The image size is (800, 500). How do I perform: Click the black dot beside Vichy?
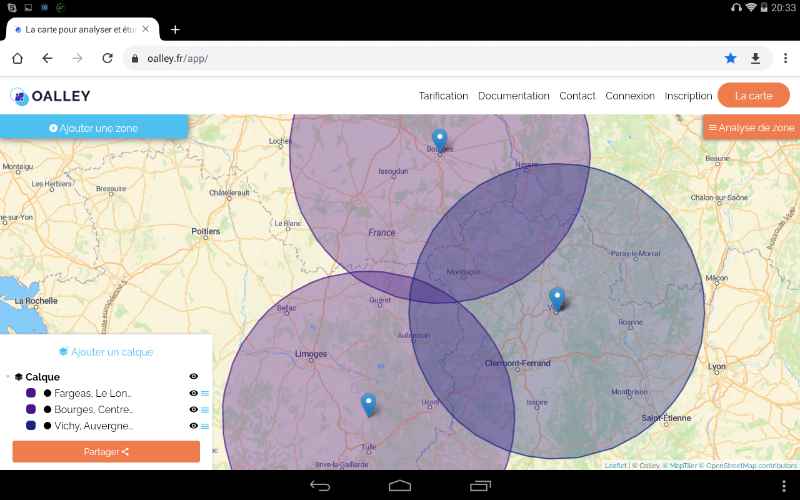tap(47, 426)
